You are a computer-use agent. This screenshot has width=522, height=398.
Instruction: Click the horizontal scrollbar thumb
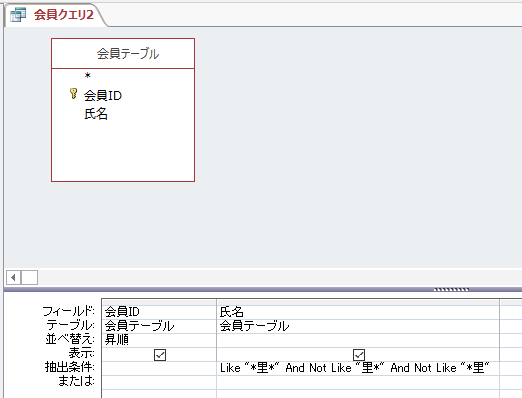point(29,277)
